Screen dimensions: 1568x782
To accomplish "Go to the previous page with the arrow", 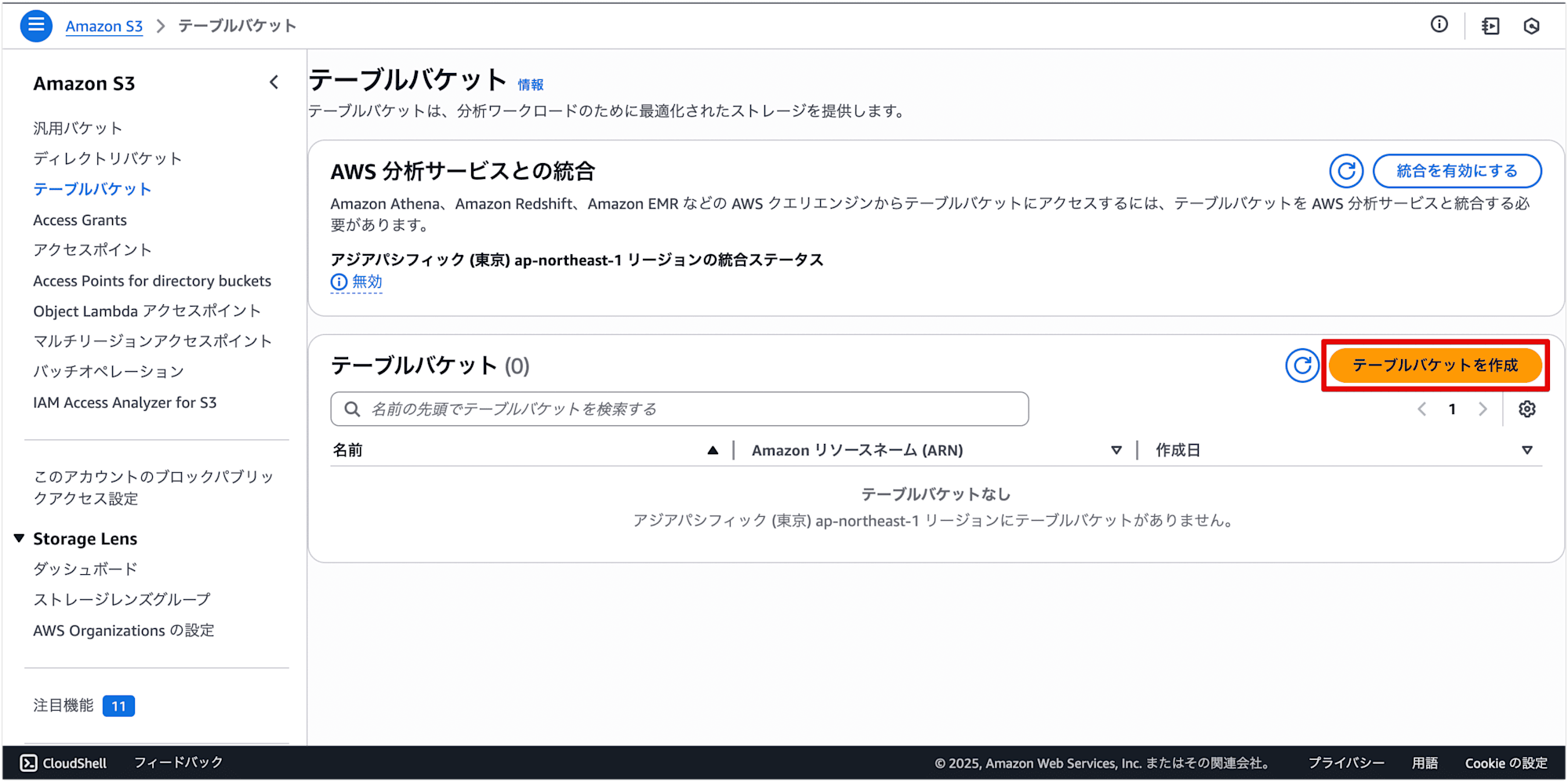I will pyautogui.click(x=1421, y=409).
